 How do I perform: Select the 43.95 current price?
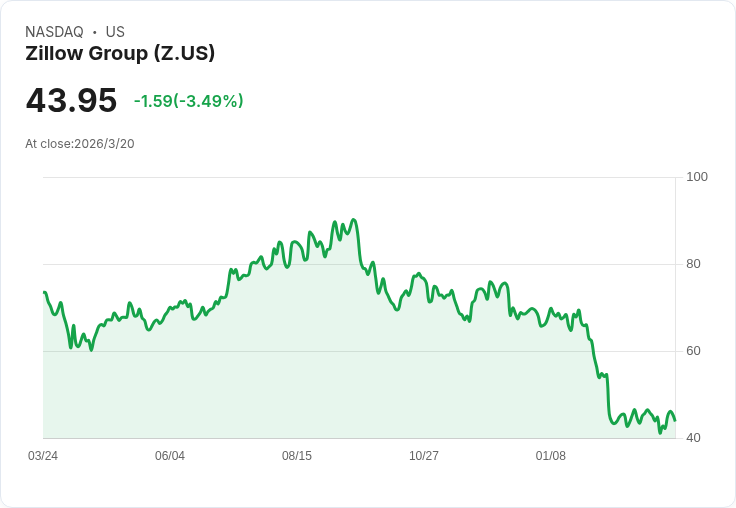click(71, 101)
